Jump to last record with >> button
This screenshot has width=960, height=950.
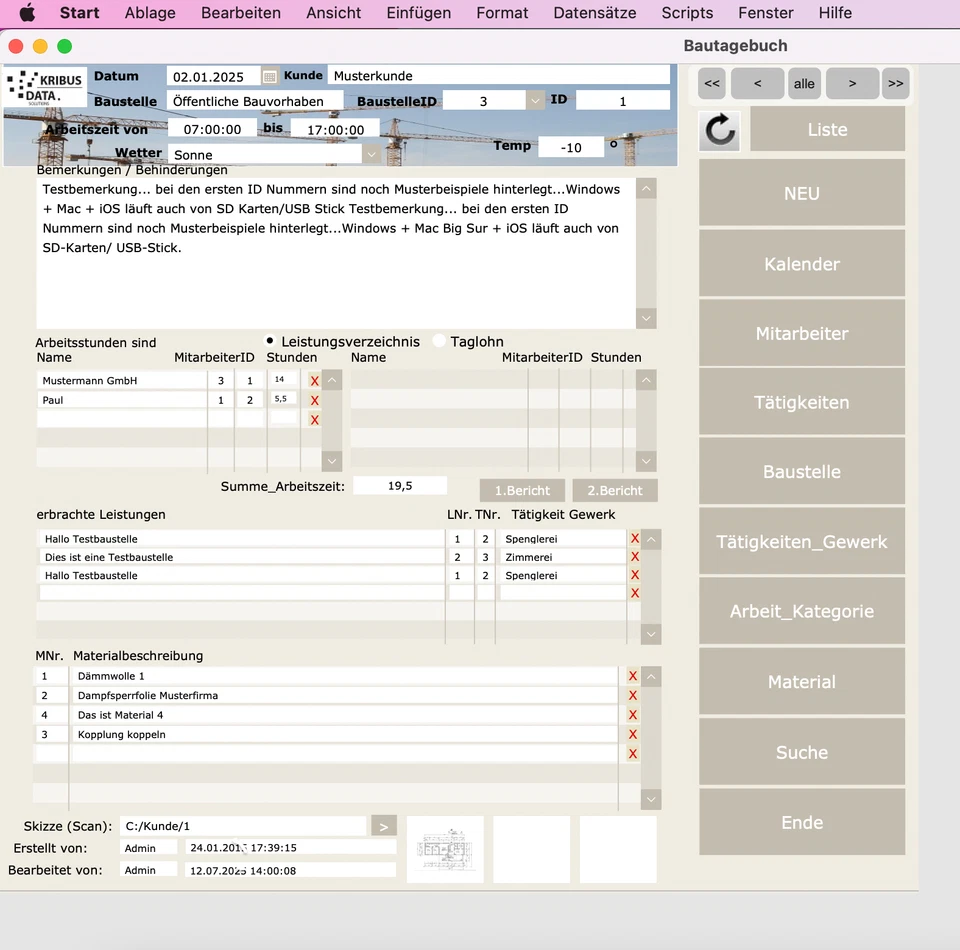pyautogui.click(x=895, y=83)
